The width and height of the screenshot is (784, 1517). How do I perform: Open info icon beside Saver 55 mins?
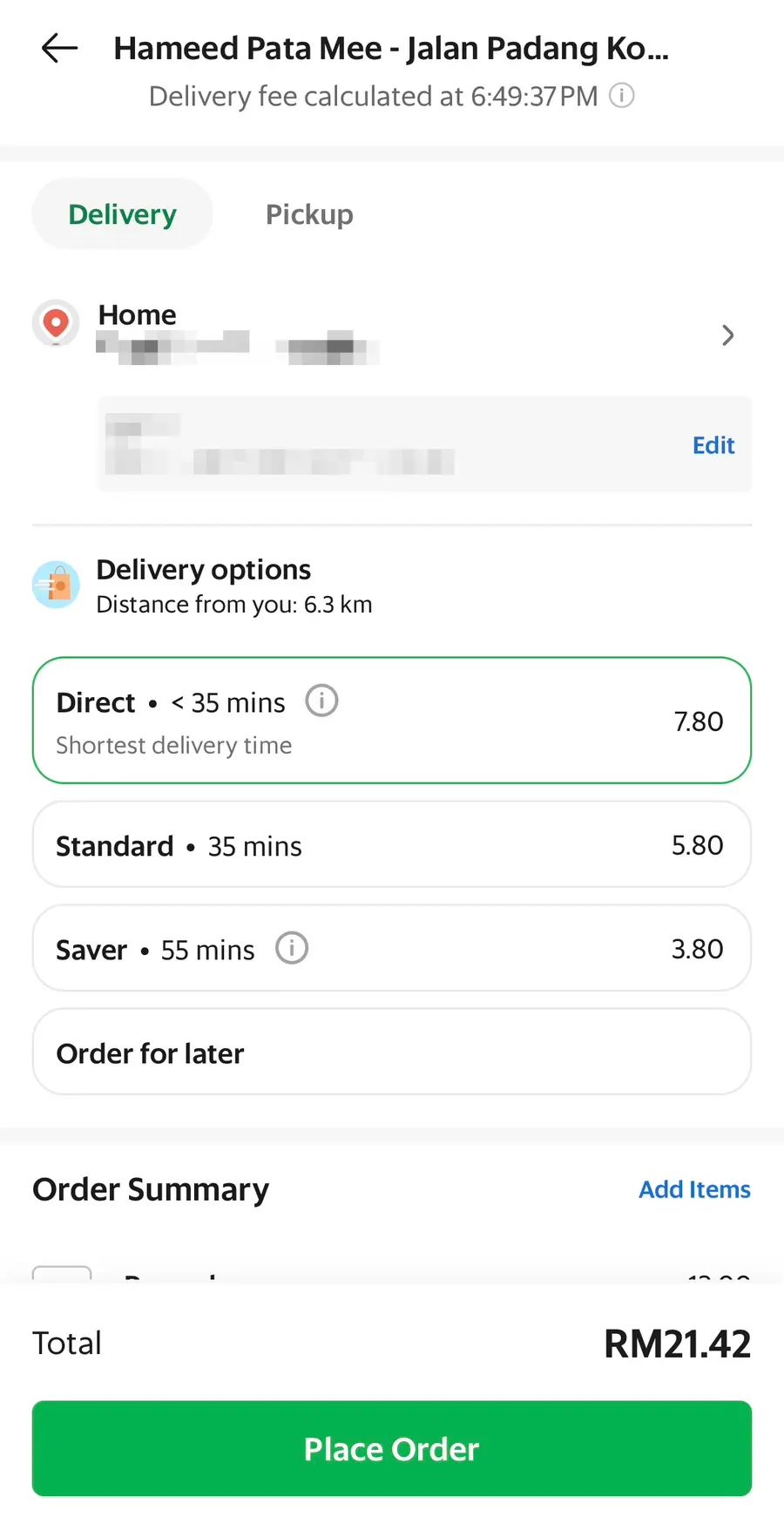[x=292, y=948]
